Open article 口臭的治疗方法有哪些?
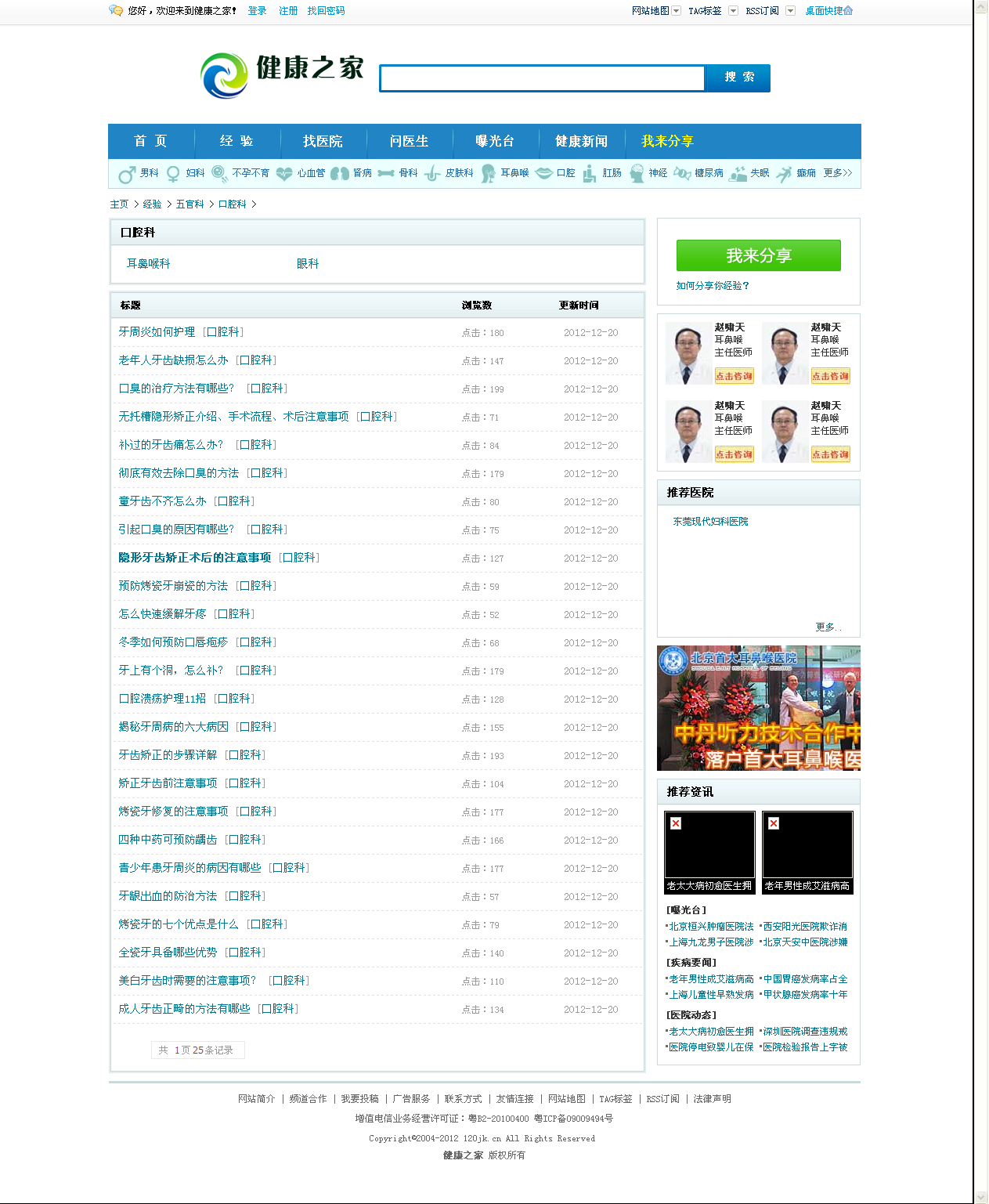Screen dimensions: 989x1204 tap(176, 389)
